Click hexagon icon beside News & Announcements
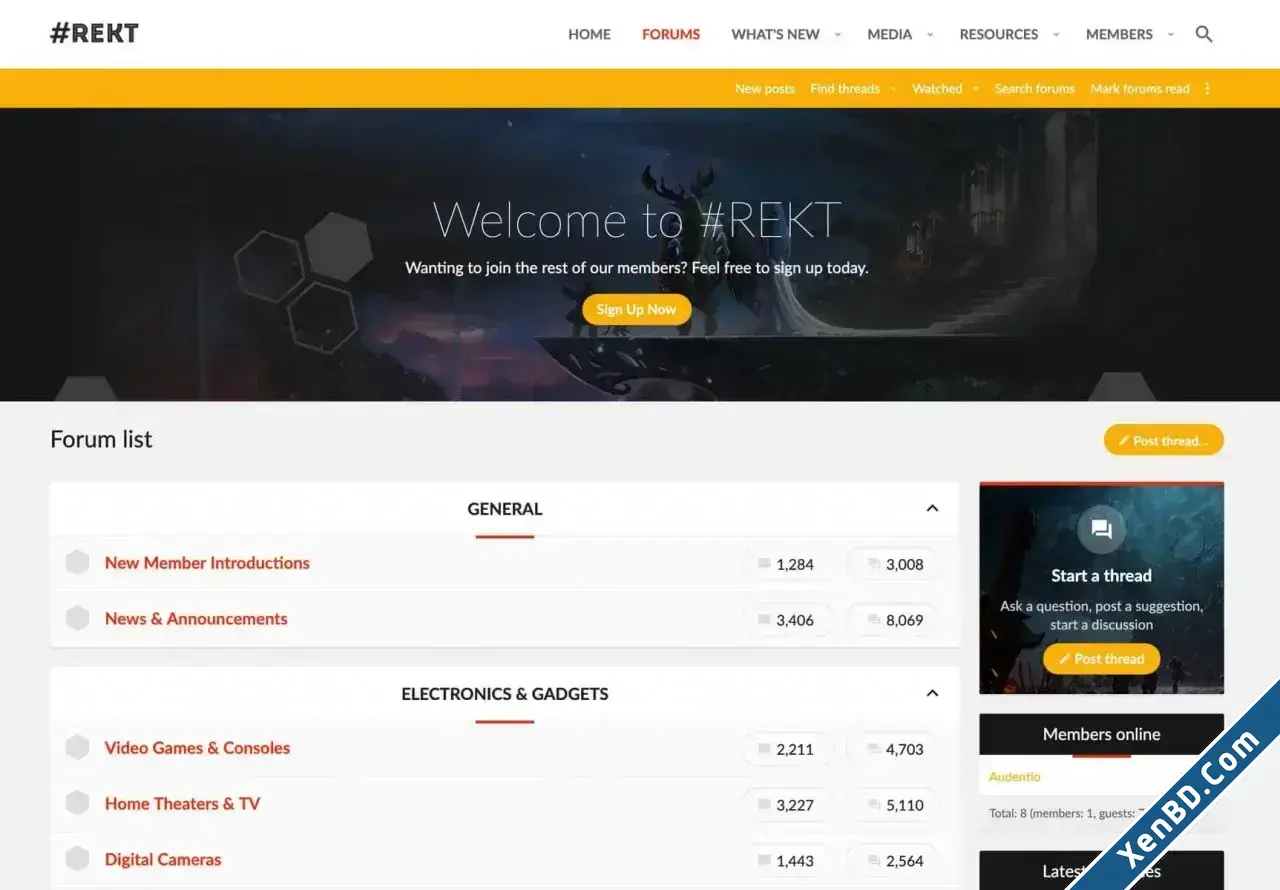The width and height of the screenshot is (1280, 890). [x=77, y=619]
